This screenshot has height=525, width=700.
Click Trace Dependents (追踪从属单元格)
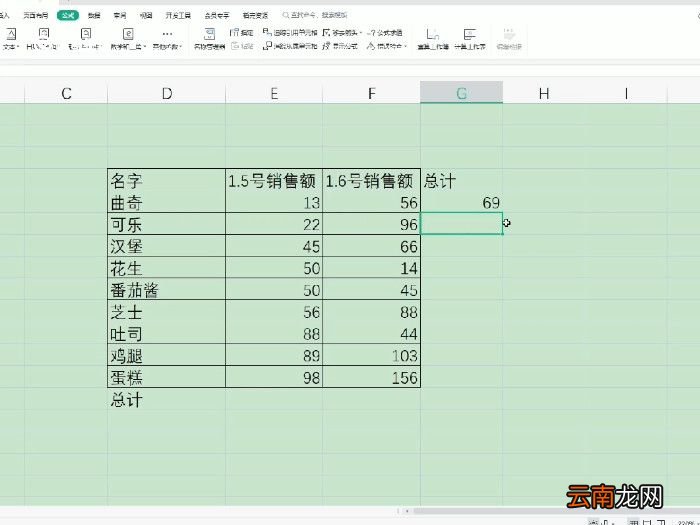290,46
